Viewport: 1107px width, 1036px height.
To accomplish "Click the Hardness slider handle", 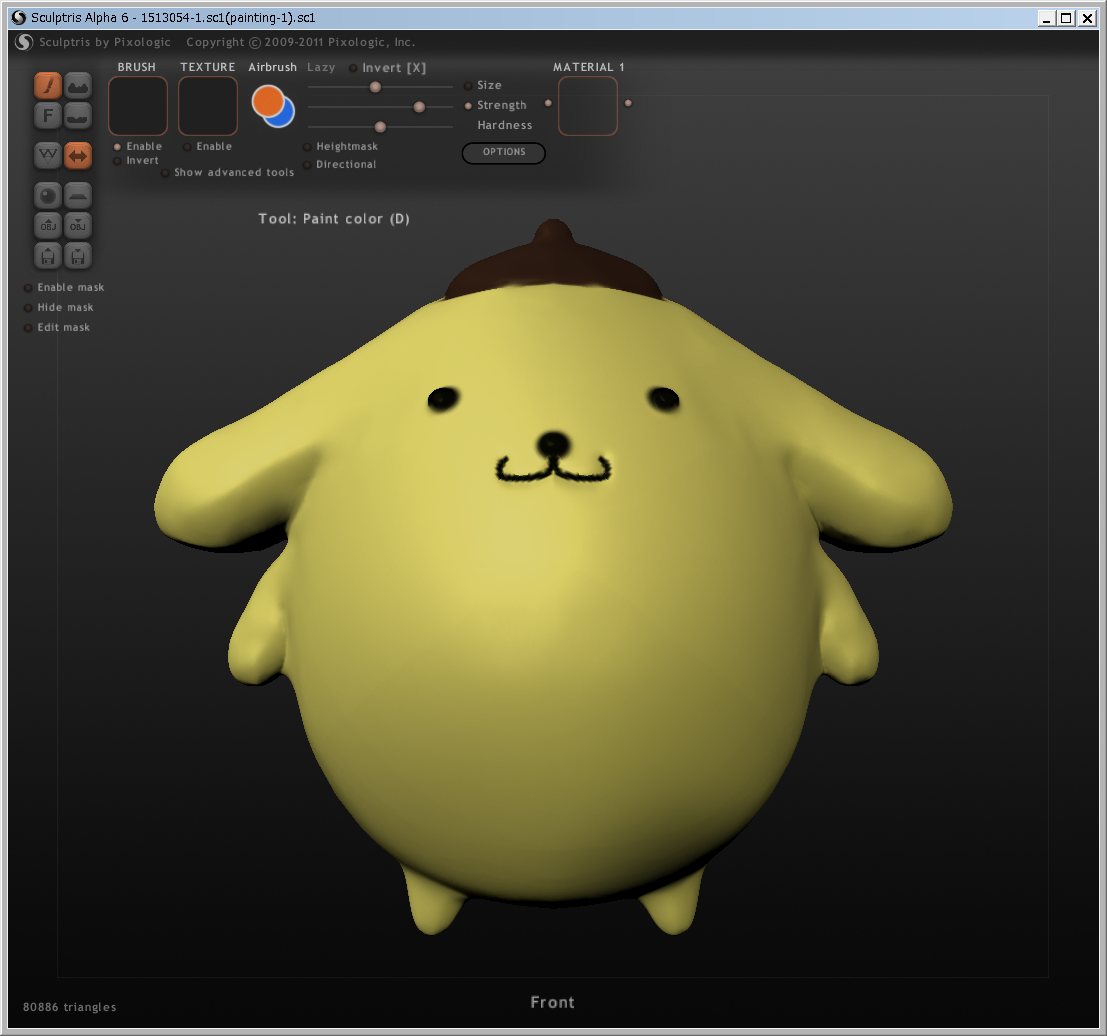I will pos(381,127).
